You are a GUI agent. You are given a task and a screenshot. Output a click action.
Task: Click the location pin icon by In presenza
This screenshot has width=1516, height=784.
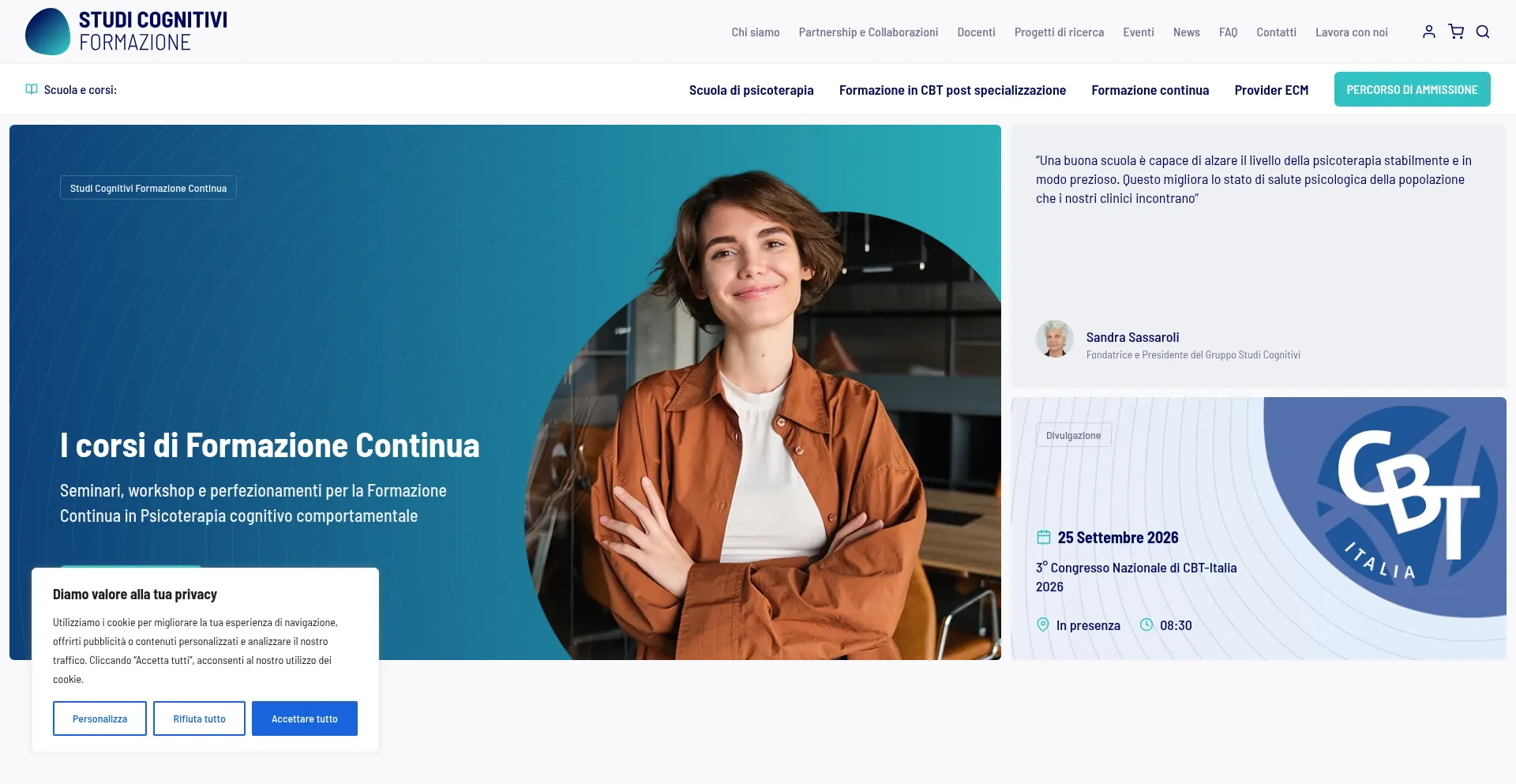tap(1043, 625)
